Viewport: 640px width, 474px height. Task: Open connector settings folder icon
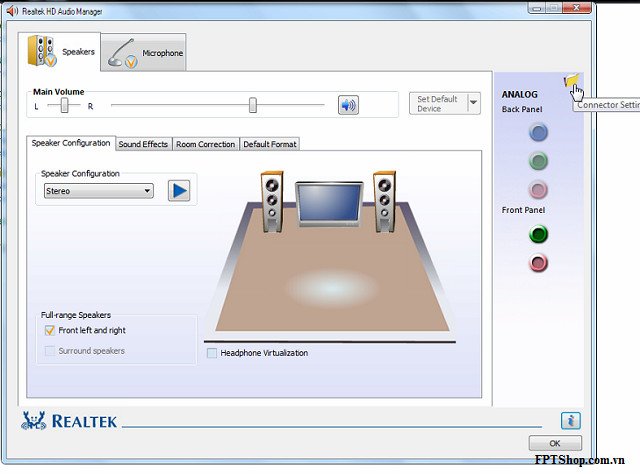pyautogui.click(x=571, y=82)
